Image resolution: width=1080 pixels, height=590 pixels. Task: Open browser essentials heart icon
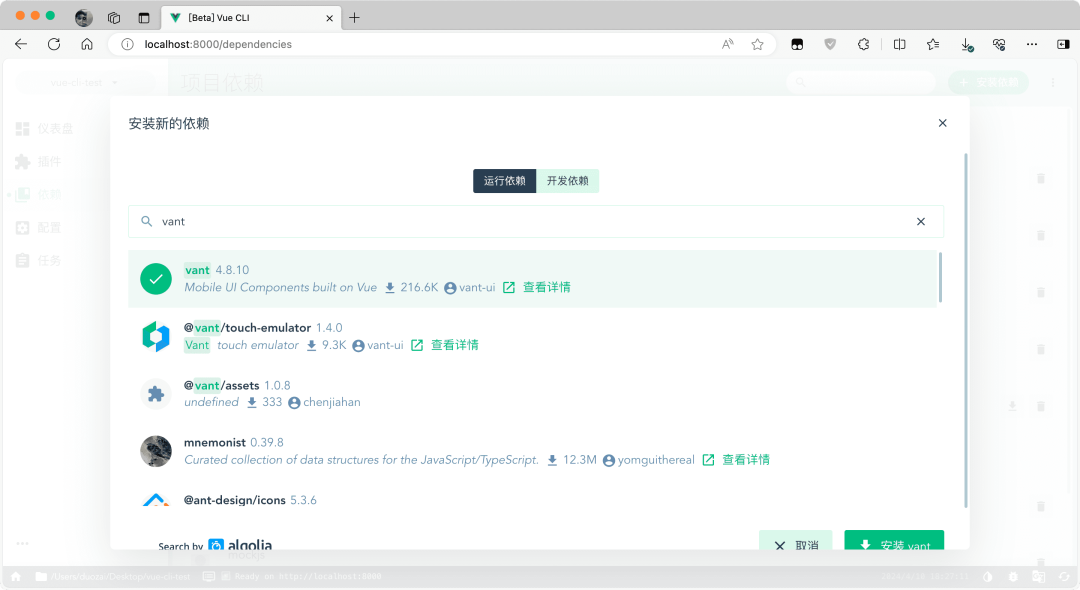tap(999, 44)
